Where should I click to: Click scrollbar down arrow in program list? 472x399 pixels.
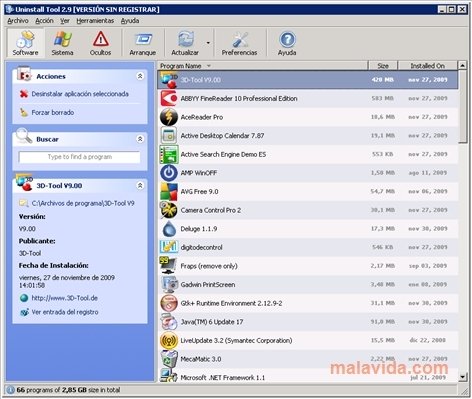(x=462, y=377)
